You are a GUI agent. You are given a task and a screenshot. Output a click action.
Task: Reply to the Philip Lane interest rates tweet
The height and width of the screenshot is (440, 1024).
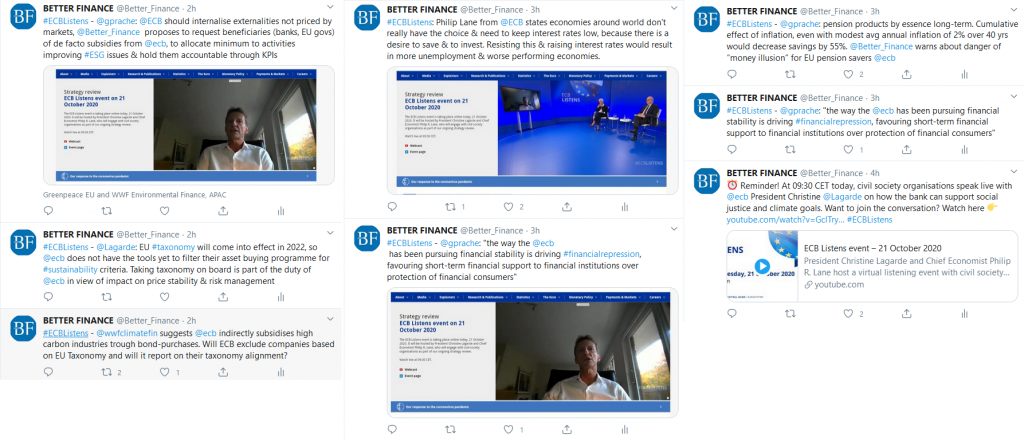coord(392,206)
